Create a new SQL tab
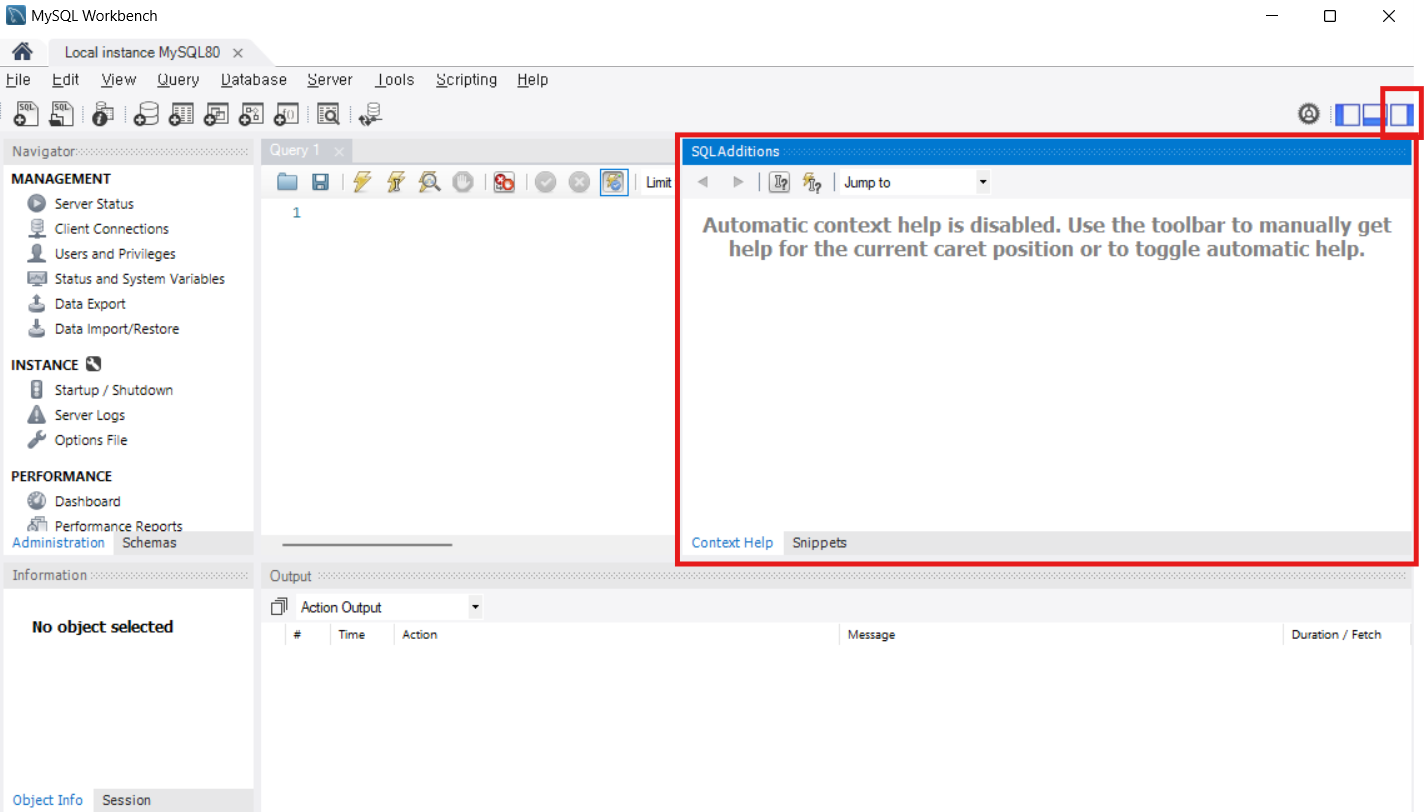 pyautogui.click(x=26, y=114)
